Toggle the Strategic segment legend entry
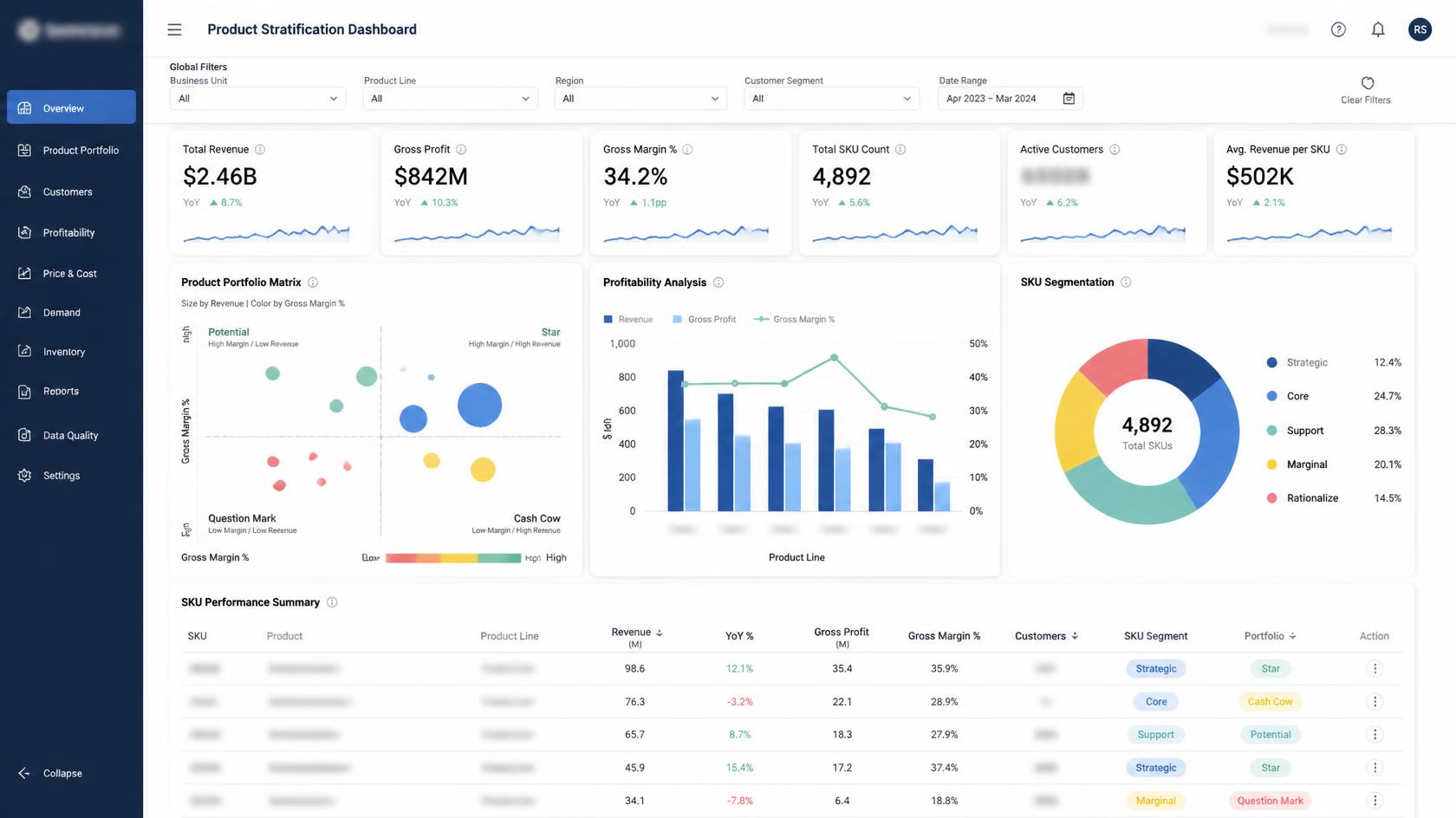 [x=1334, y=362]
